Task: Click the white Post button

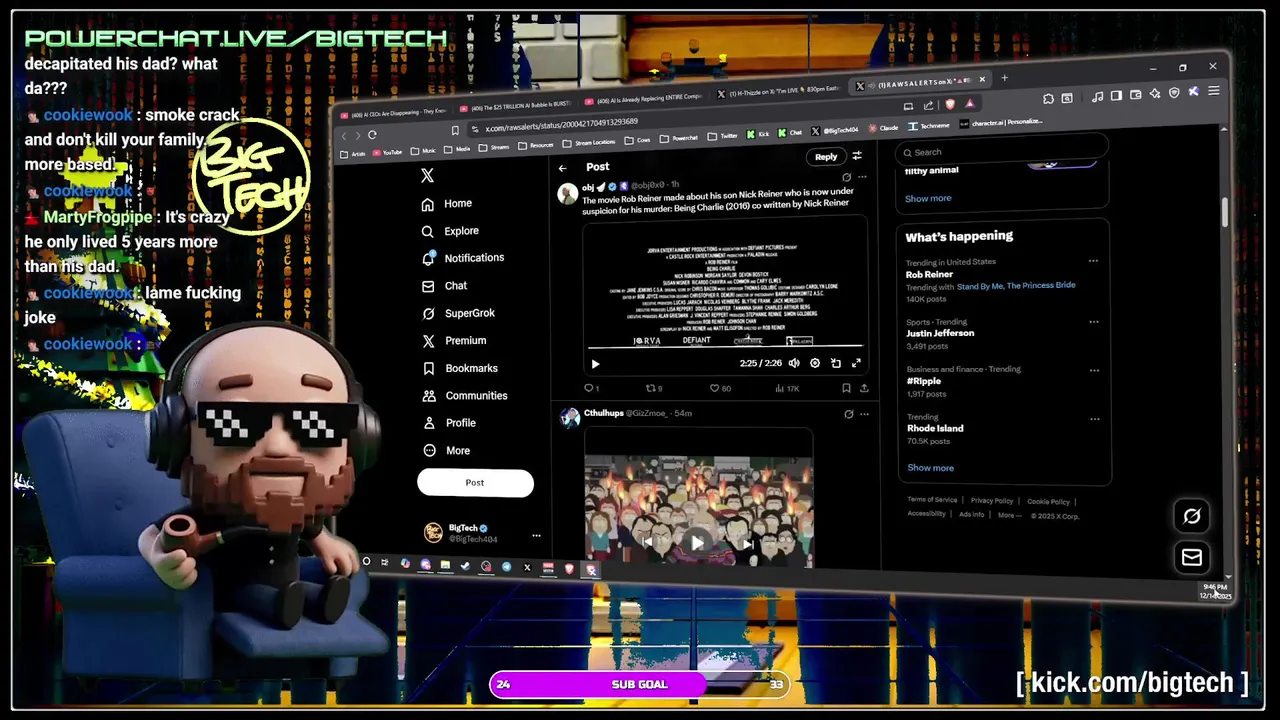Action: [475, 483]
